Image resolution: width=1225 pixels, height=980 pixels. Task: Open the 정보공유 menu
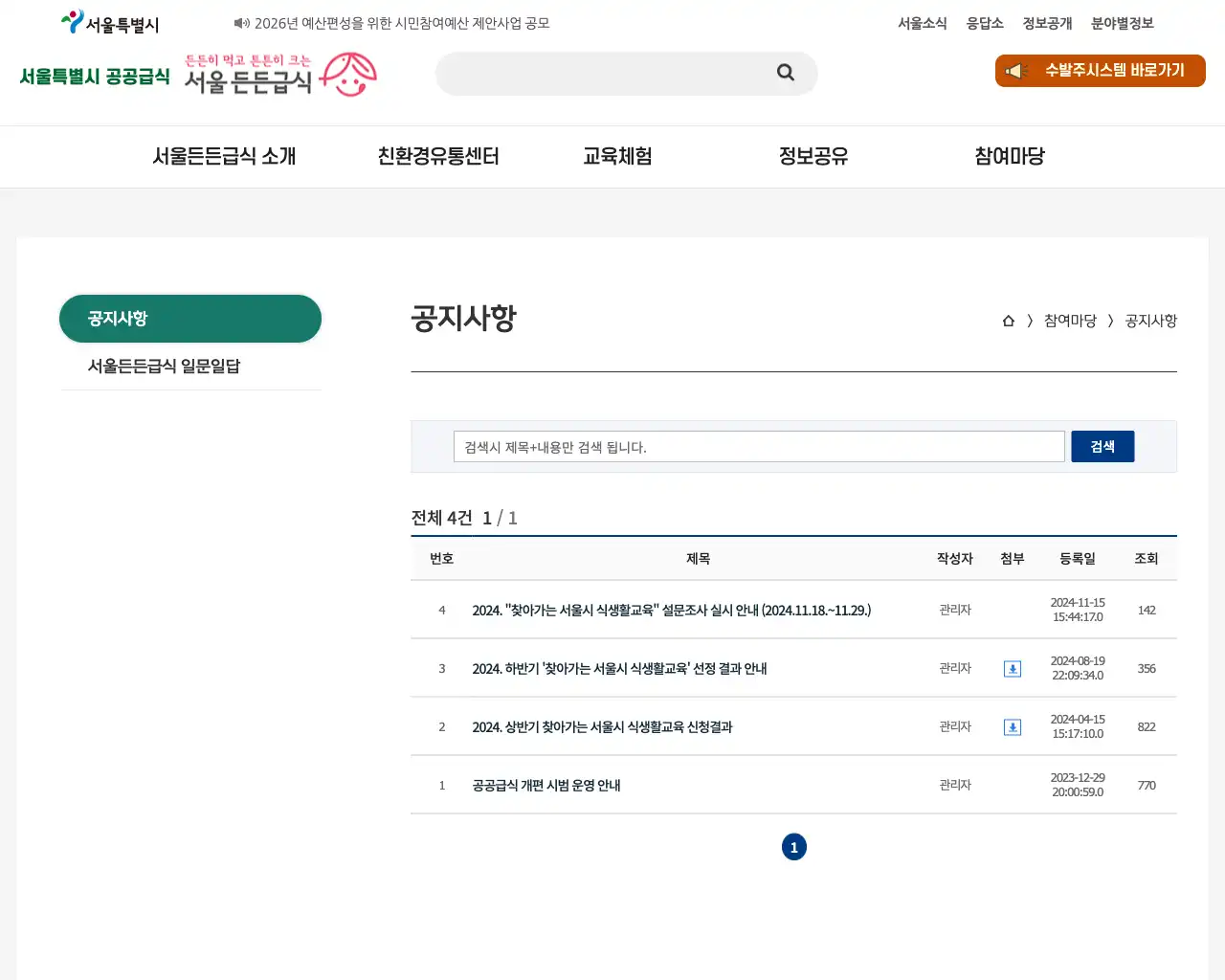coord(813,156)
